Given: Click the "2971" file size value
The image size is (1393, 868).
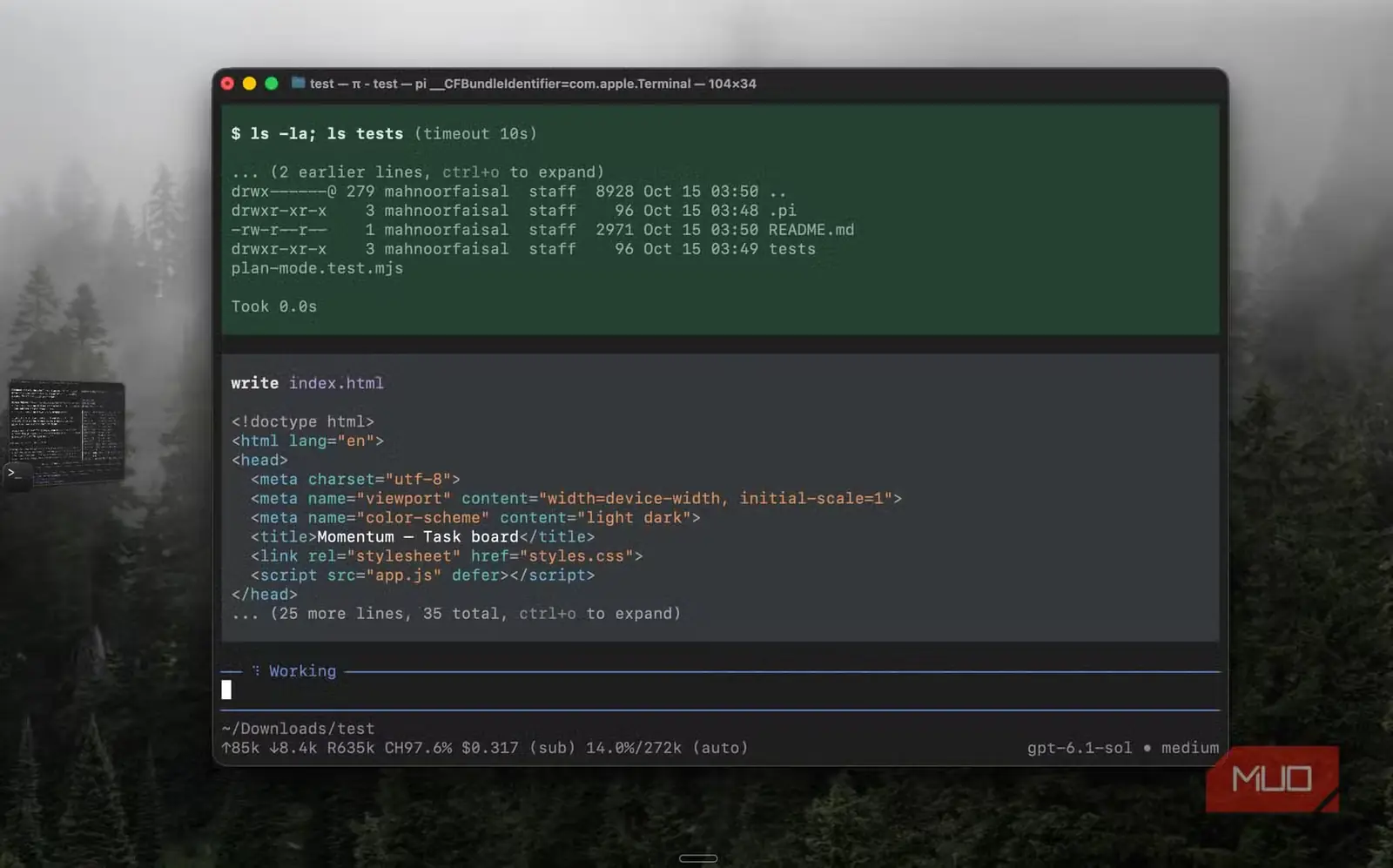Looking at the screenshot, I should coord(615,230).
